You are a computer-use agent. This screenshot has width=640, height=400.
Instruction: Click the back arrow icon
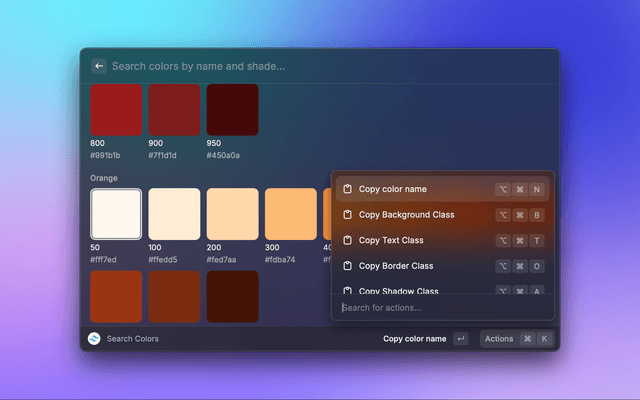click(x=99, y=66)
